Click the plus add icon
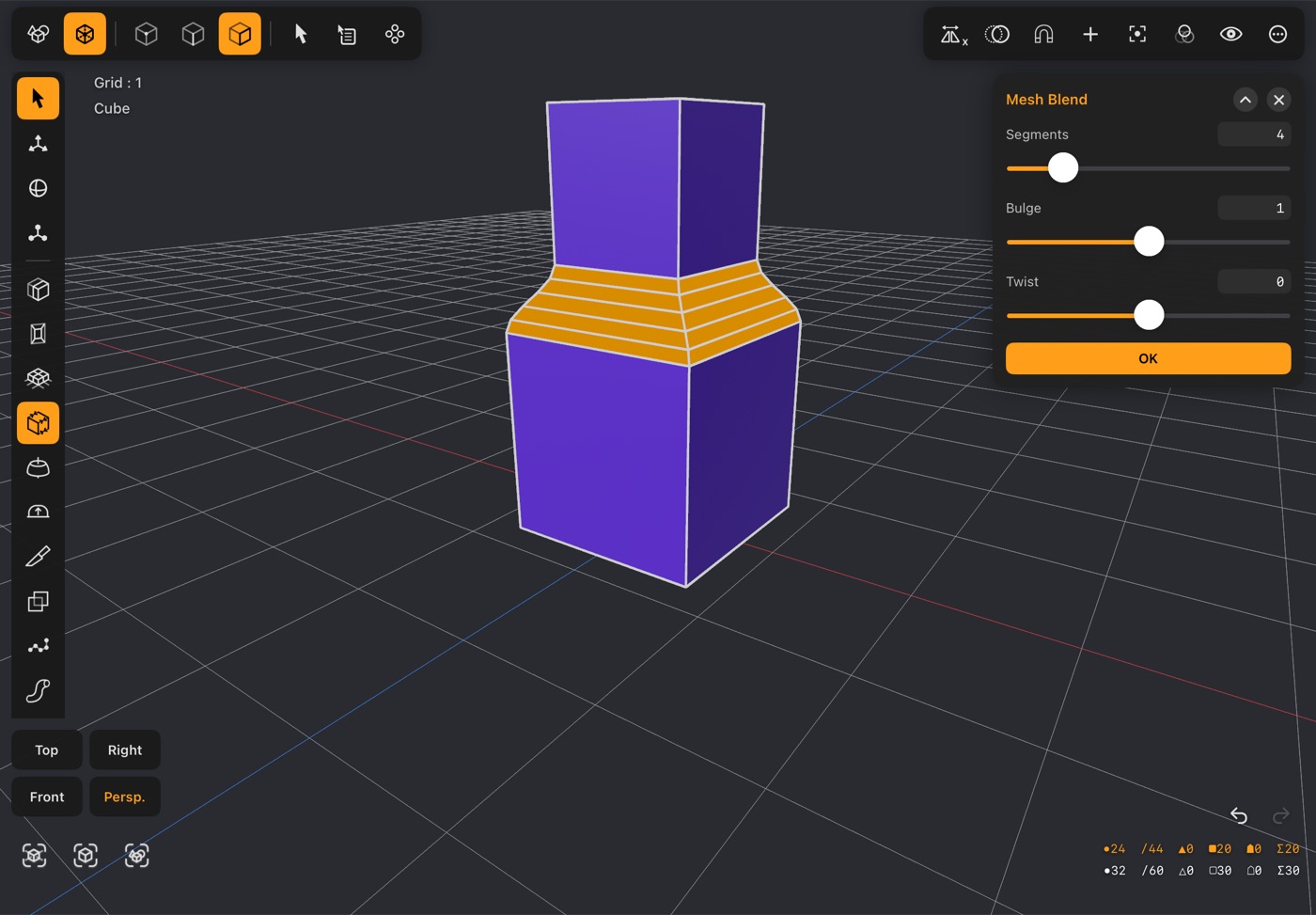This screenshot has height=915, width=1316. [1090, 35]
